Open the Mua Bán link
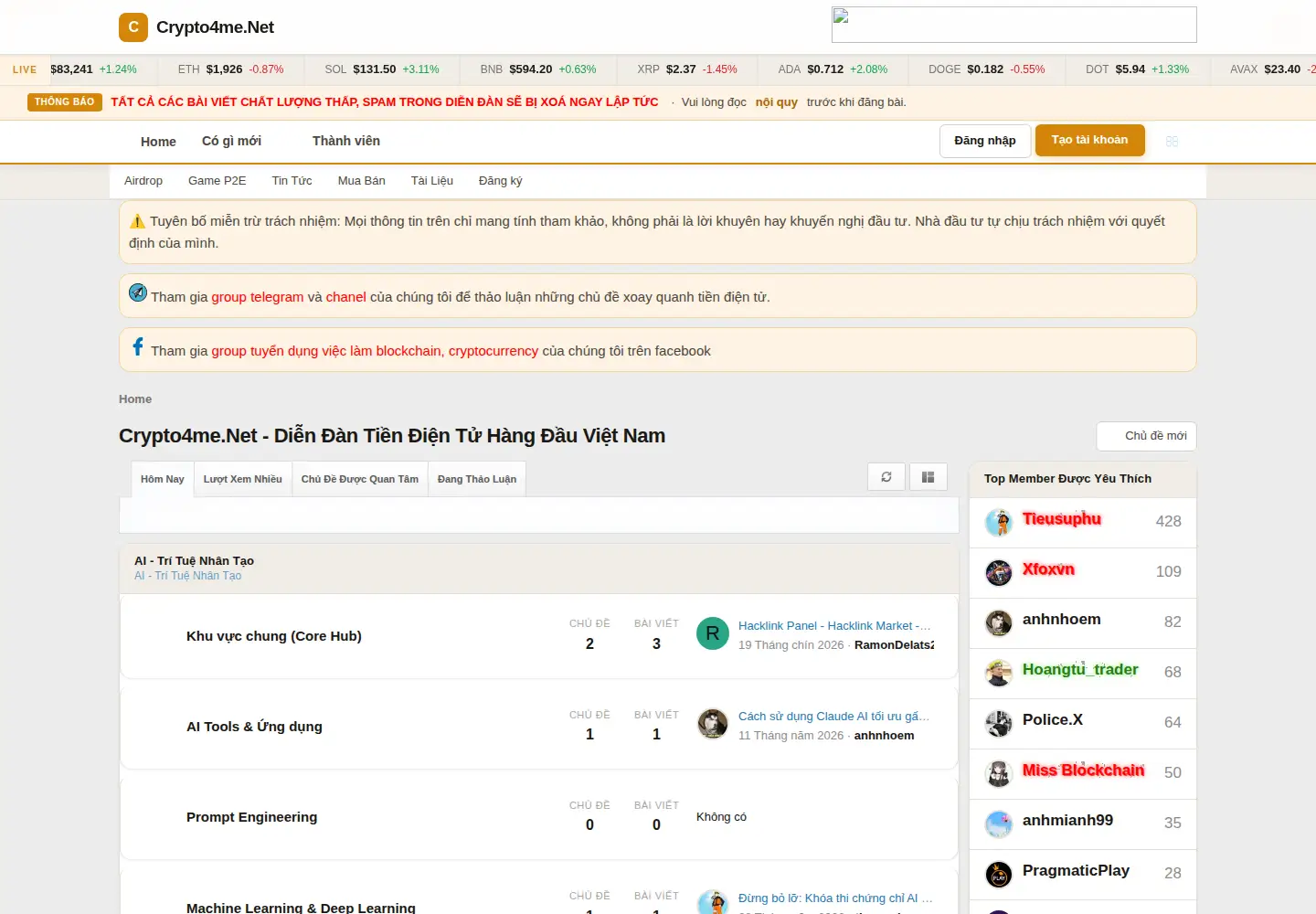Image resolution: width=1316 pixels, height=914 pixels. coord(362,181)
